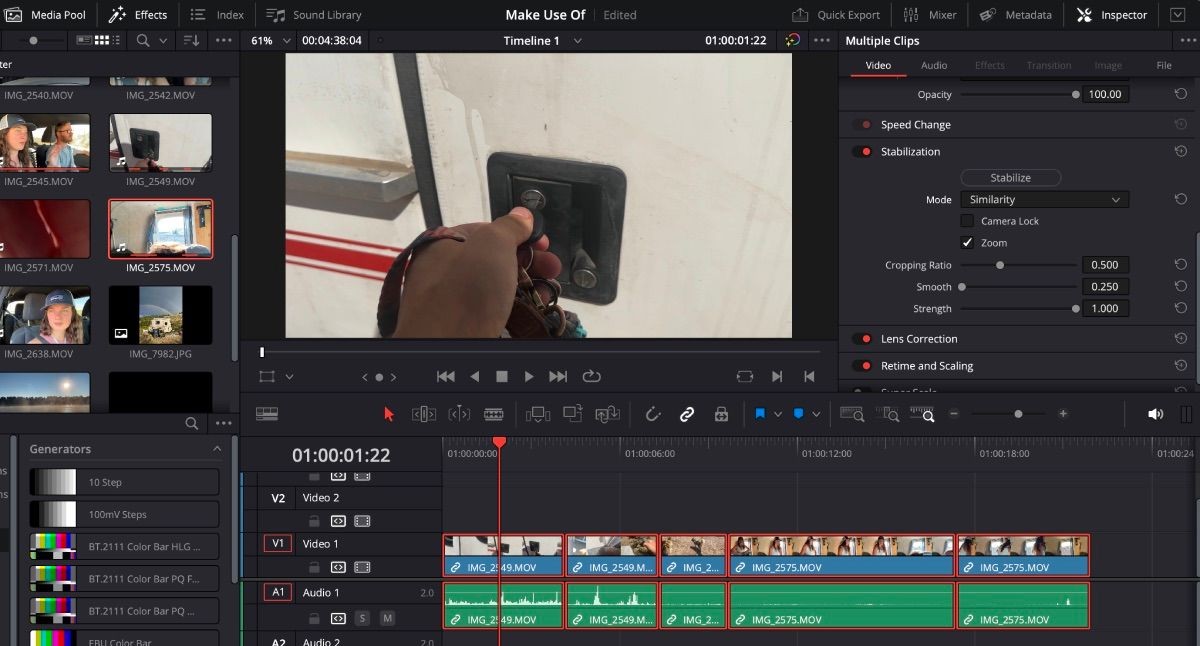Open the Sound Library panel
Viewport: 1200px width, 646px height.
pos(314,15)
